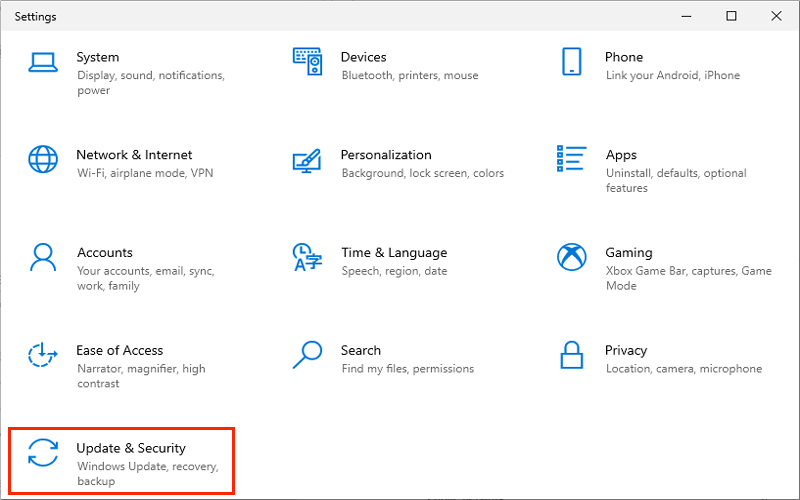
Task: Close the Settings window
Action: click(x=777, y=16)
